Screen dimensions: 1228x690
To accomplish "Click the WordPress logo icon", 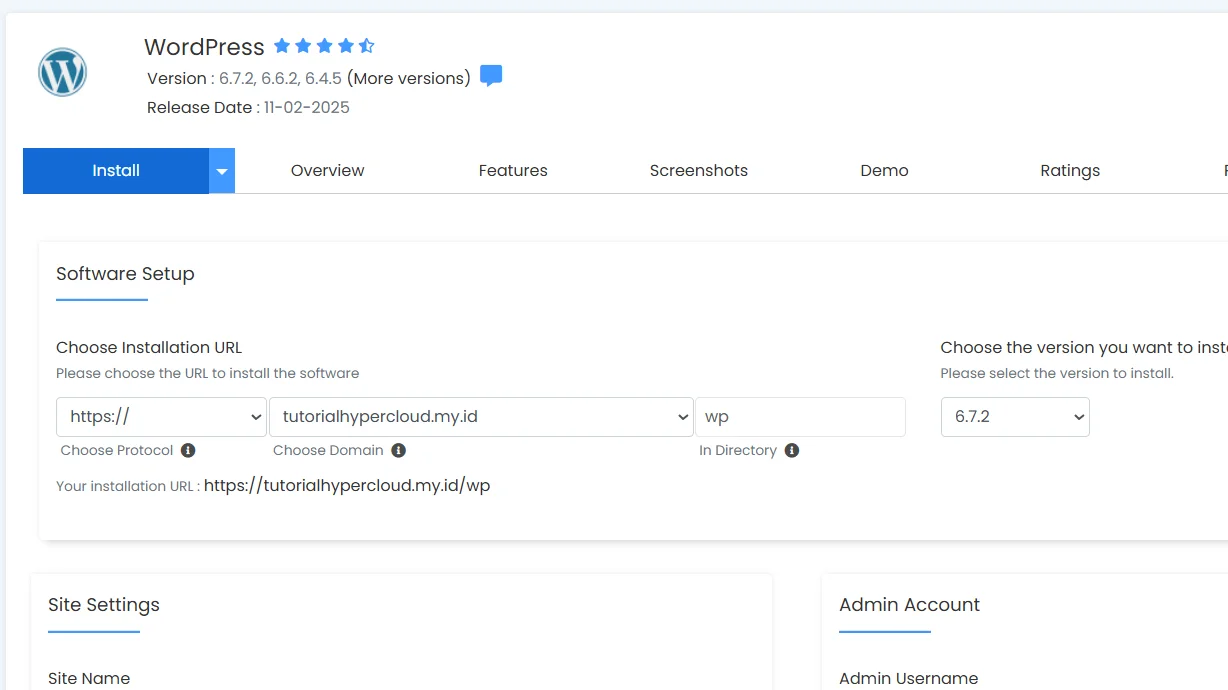I will point(63,72).
